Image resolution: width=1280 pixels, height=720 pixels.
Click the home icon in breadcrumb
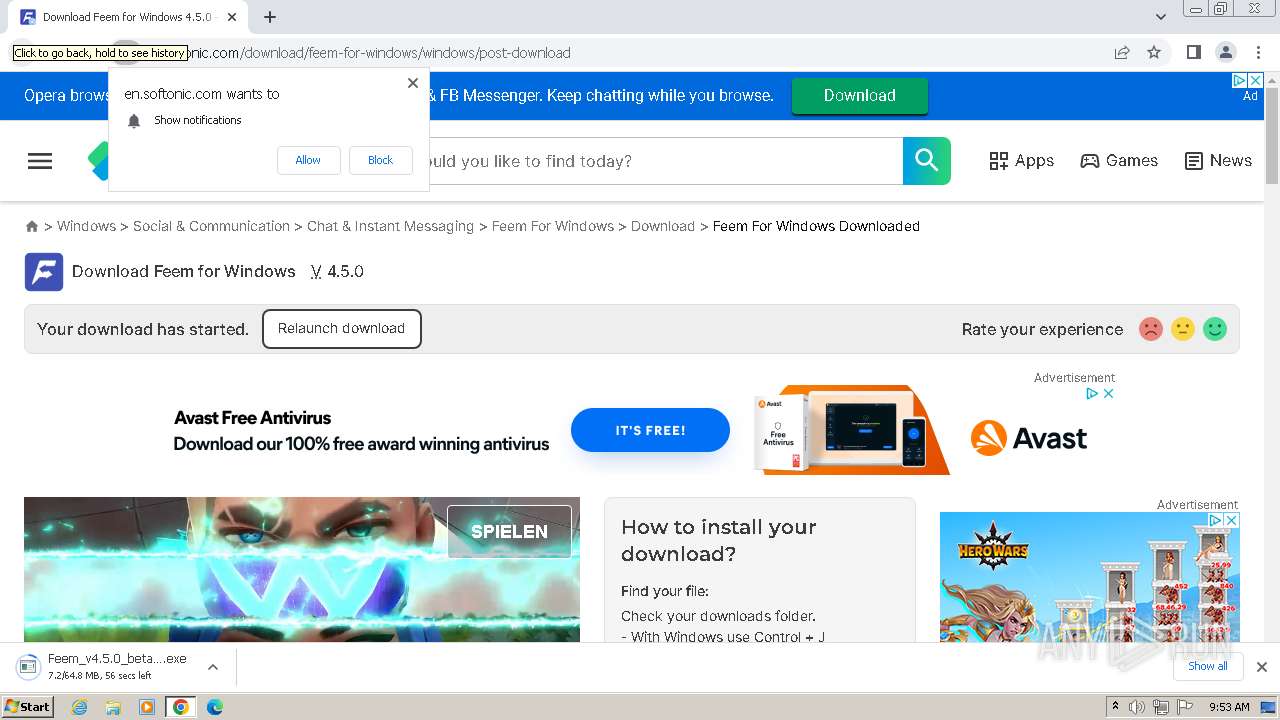tap(32, 227)
